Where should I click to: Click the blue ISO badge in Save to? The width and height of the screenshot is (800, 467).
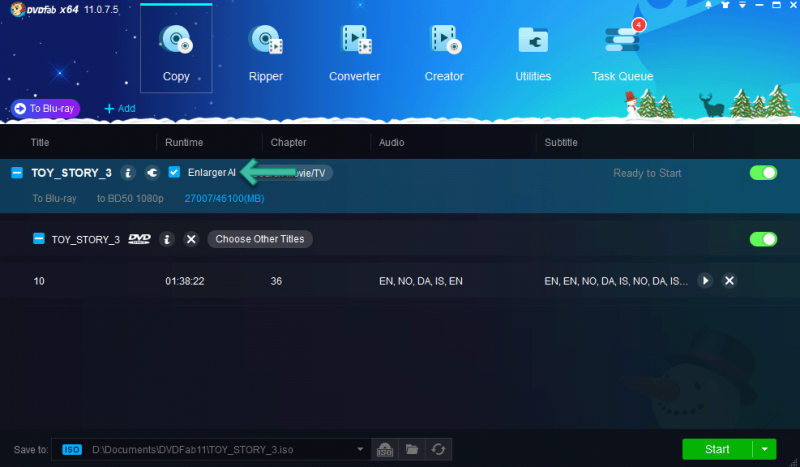[x=72, y=450]
